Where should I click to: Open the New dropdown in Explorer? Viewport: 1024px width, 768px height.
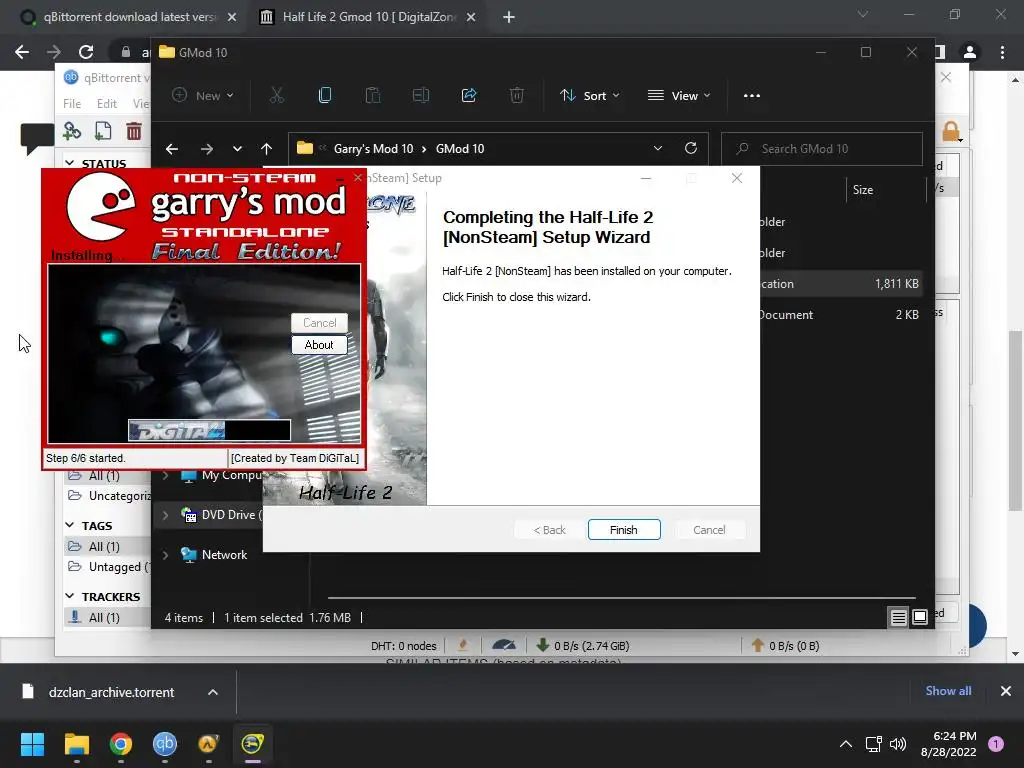coord(202,95)
